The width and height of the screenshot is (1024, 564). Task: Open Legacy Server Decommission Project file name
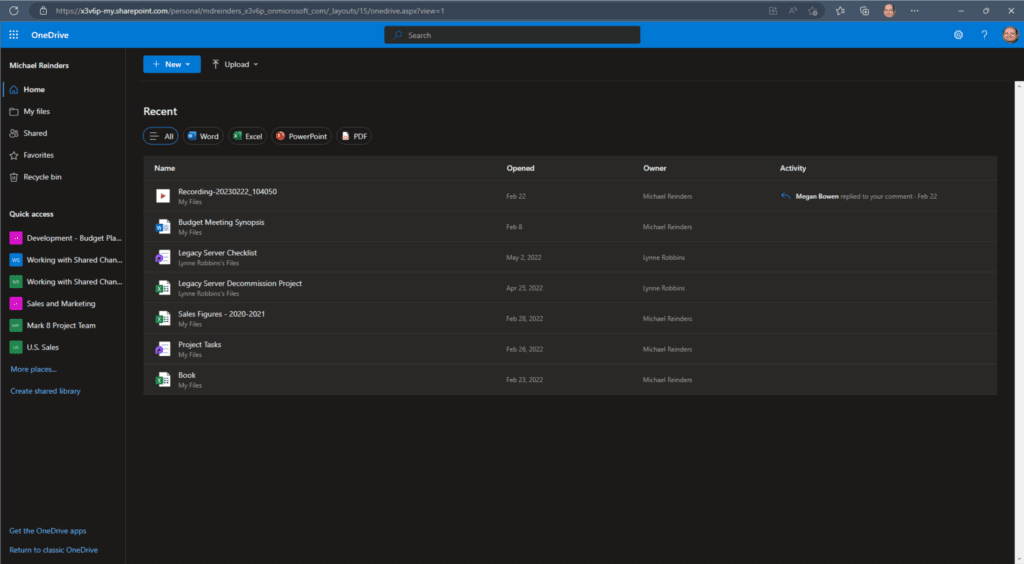pos(240,283)
